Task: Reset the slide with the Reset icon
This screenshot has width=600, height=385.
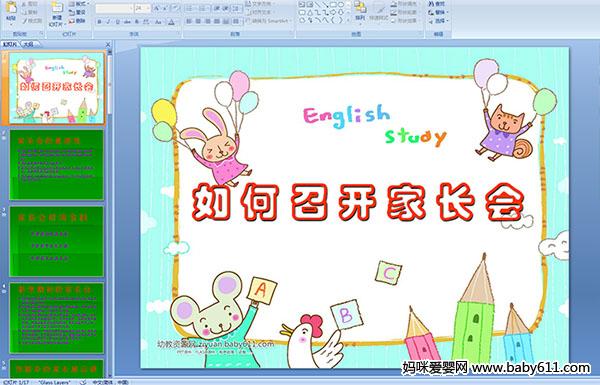Action: pos(72,12)
